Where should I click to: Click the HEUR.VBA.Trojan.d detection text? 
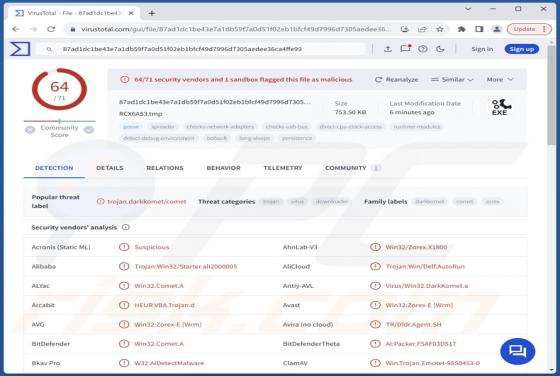(x=164, y=305)
